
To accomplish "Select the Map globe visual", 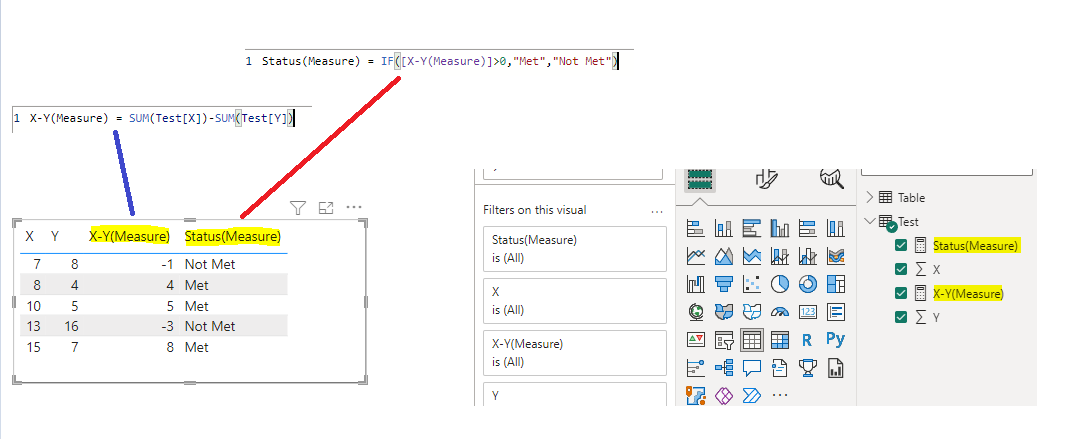I will tap(696, 312).
